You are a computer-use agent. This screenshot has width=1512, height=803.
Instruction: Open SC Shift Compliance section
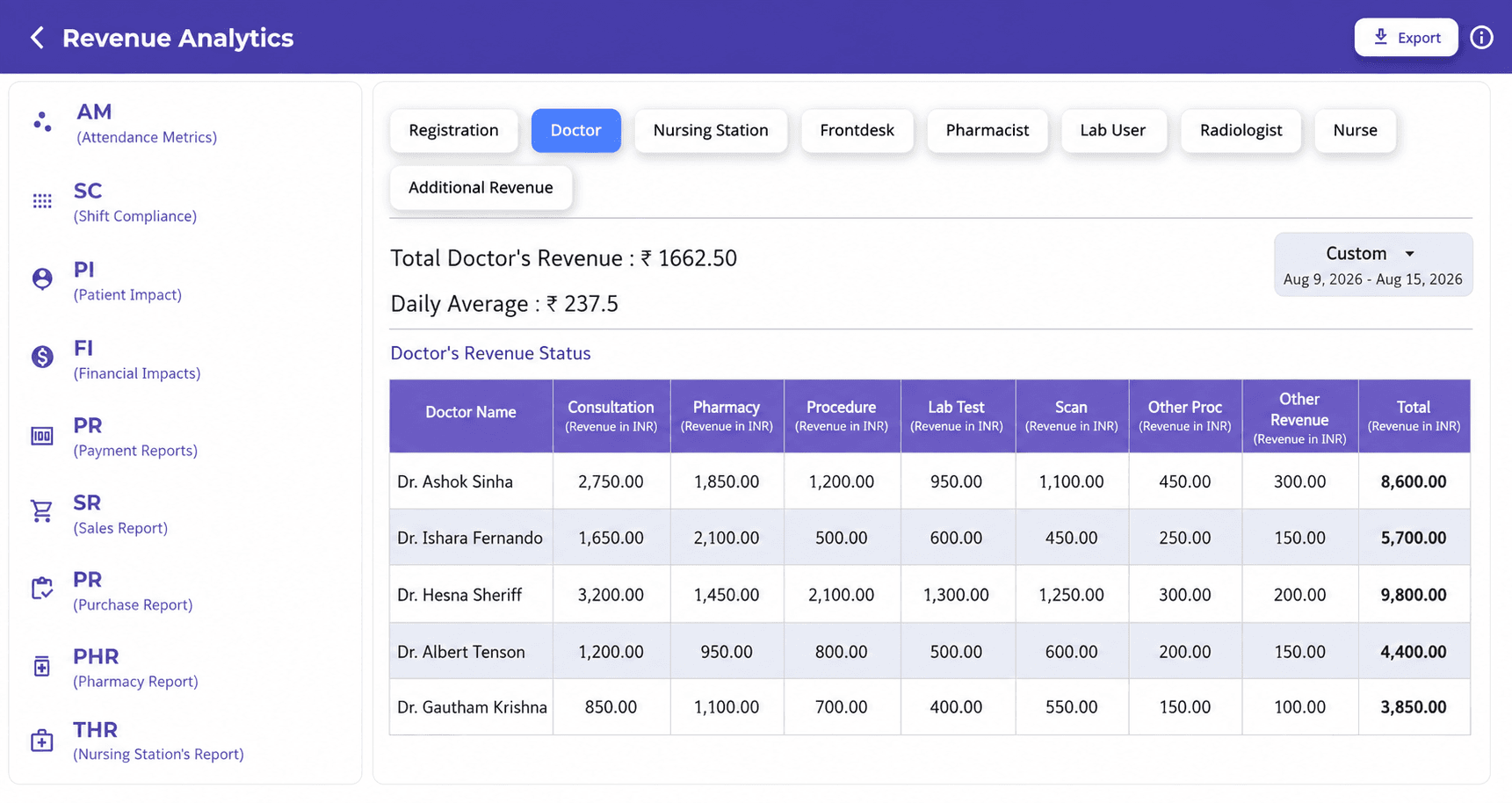pos(134,202)
